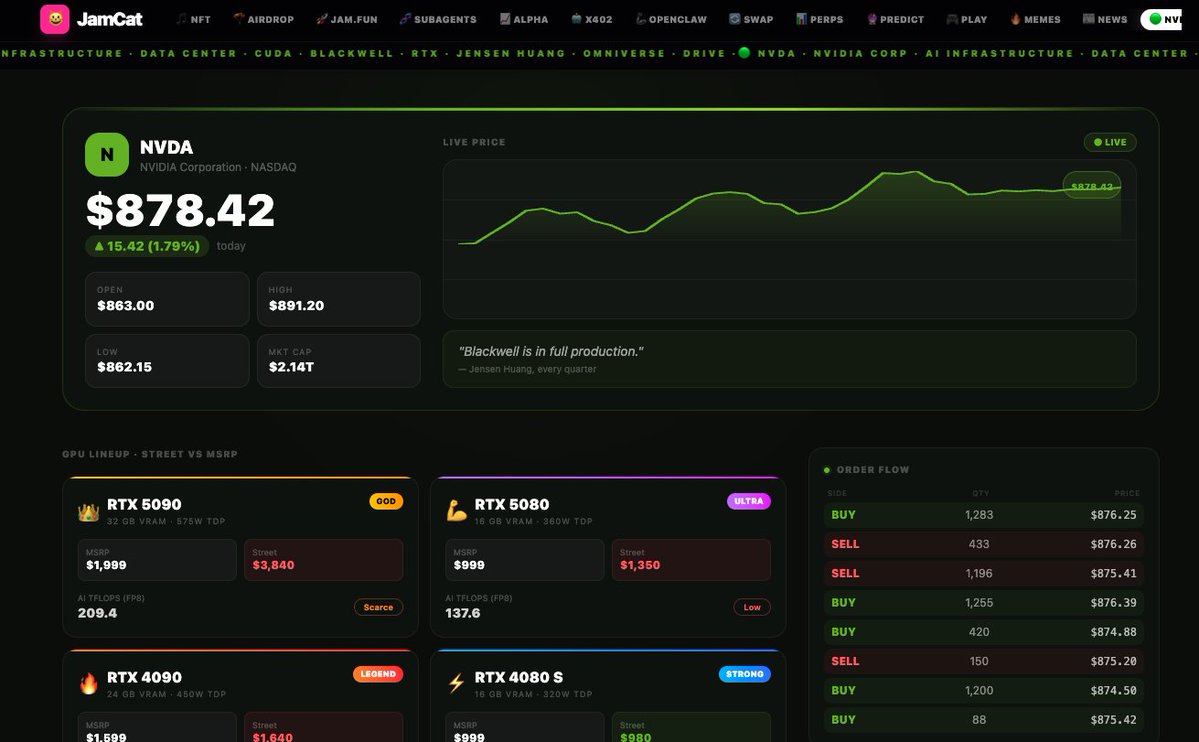This screenshot has height=742, width=1199.
Task: Click the HIGH $891.20 stat card
Action: pos(339,299)
